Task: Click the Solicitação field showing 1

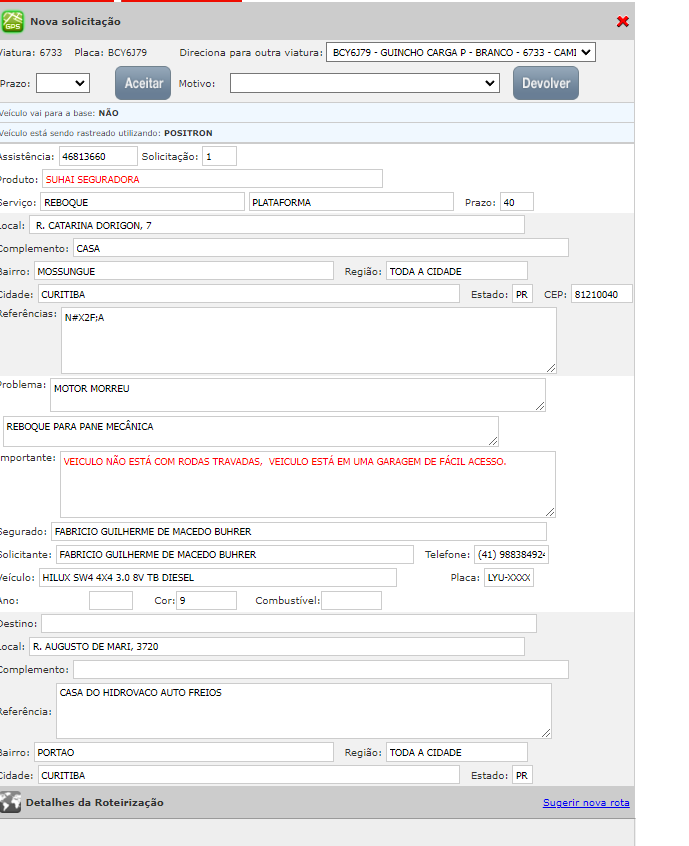Action: pos(220,156)
